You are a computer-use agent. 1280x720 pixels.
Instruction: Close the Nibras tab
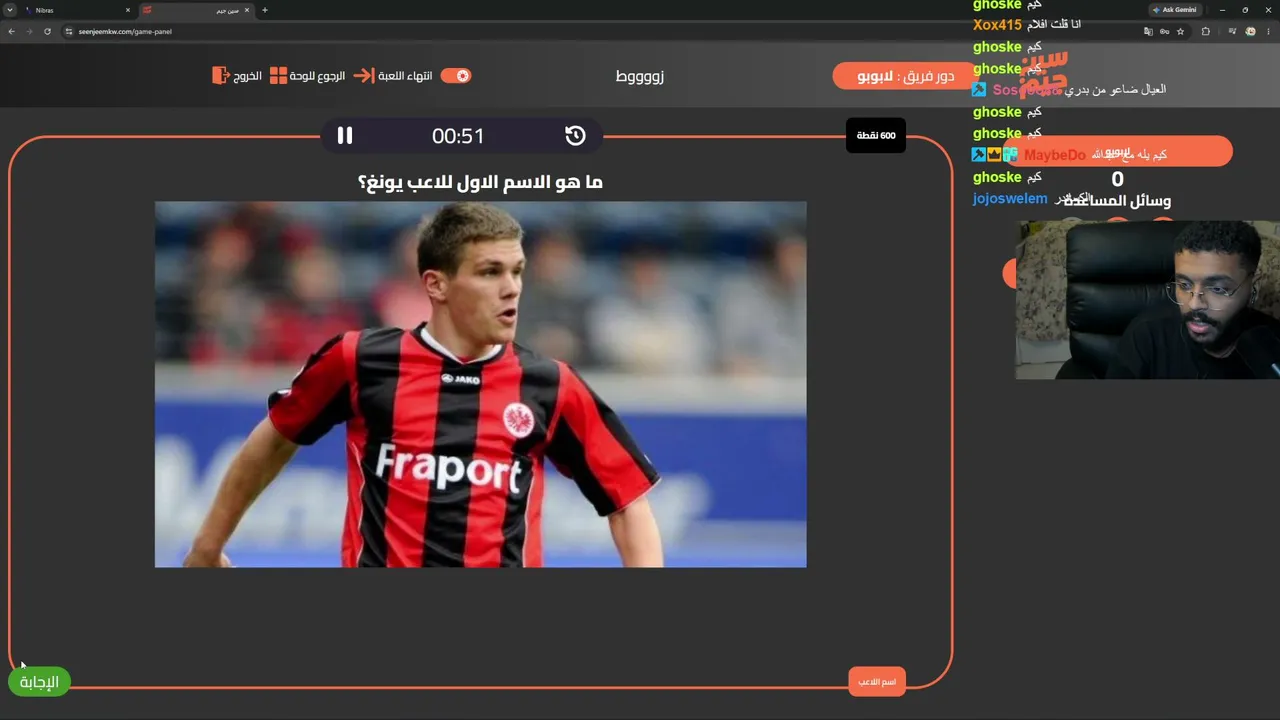127,10
